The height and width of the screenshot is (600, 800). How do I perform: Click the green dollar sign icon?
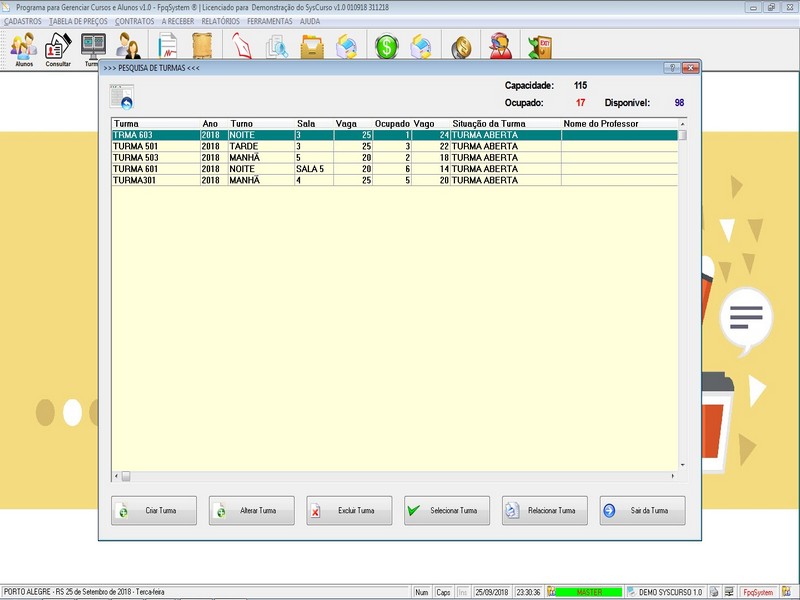(386, 47)
